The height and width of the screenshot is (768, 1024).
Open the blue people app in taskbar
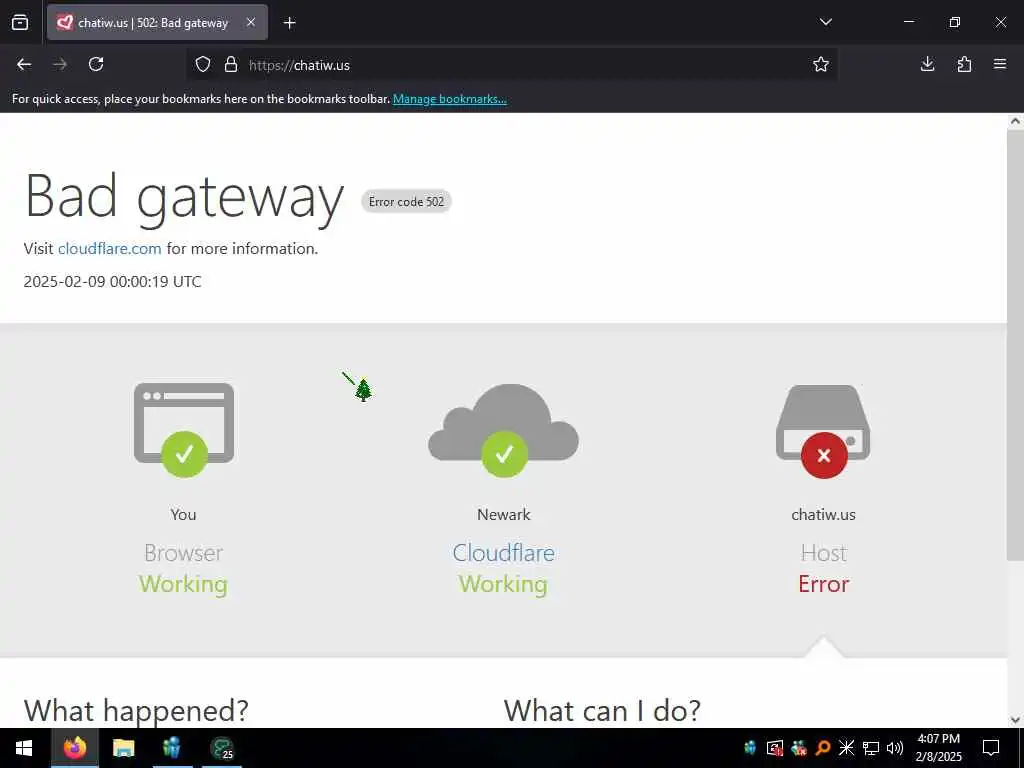coord(172,748)
